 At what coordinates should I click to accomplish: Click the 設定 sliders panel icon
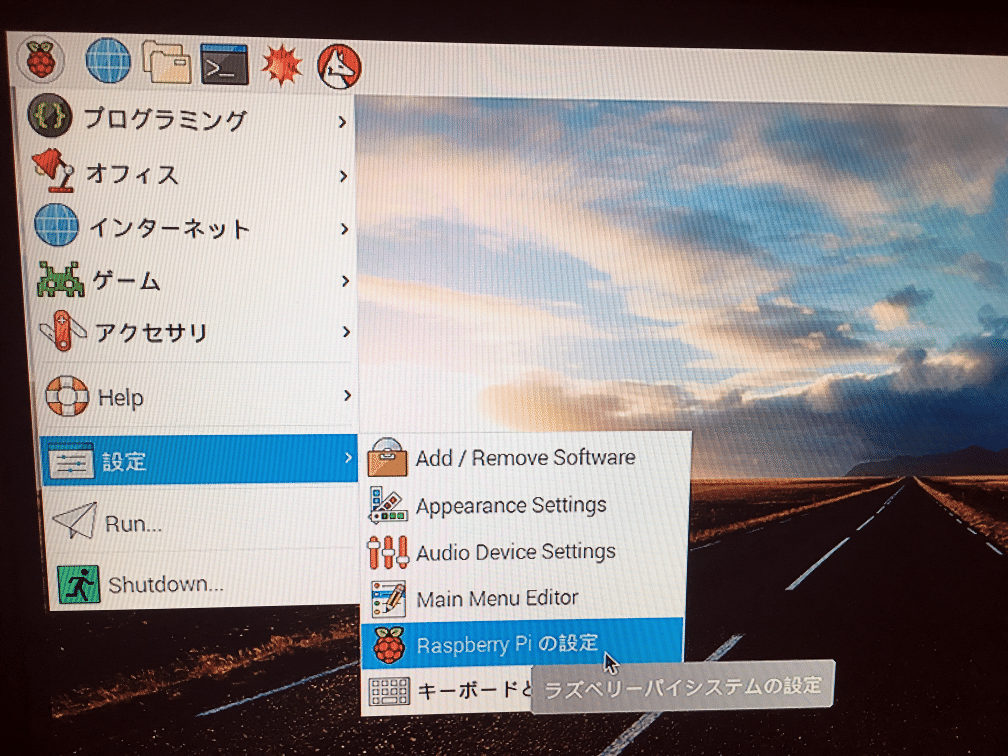pyautogui.click(x=71, y=460)
